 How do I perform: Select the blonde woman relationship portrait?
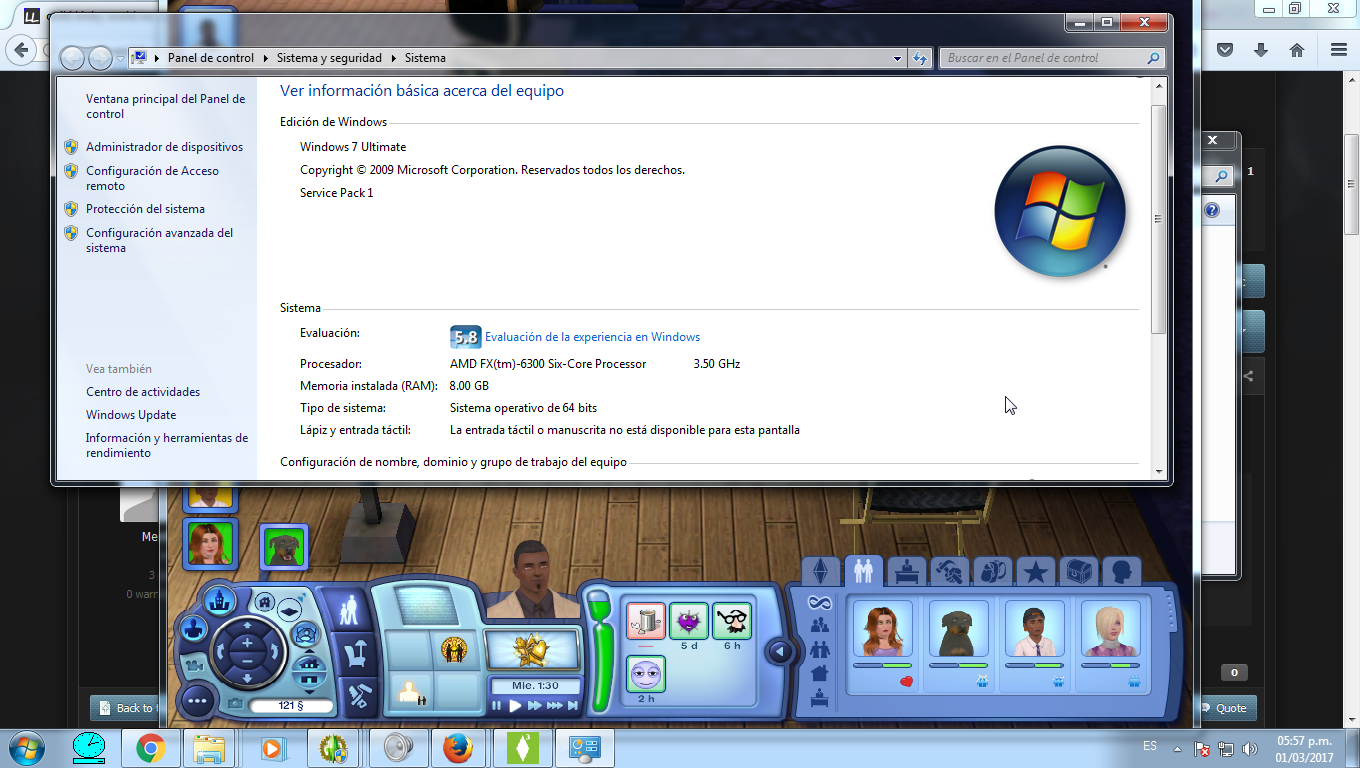coord(1110,629)
